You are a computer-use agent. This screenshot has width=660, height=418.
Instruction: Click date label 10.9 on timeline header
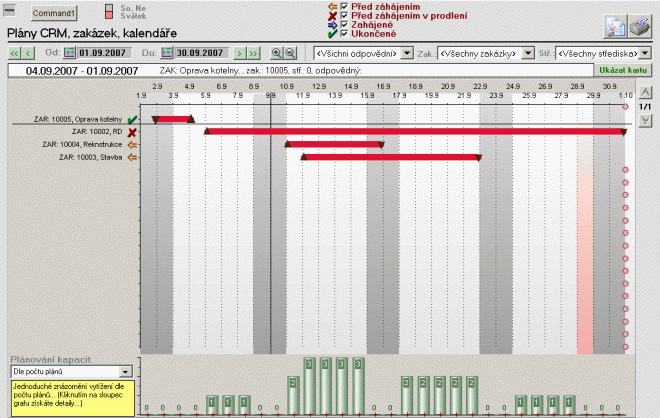pos(287,86)
